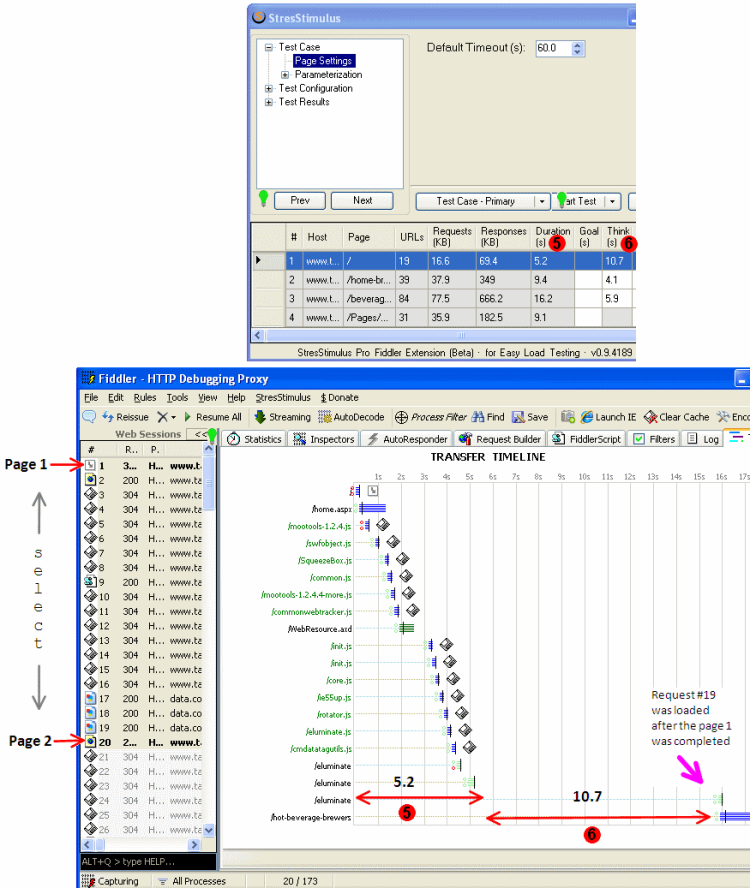Click All Processes filter in status bar

point(192,881)
